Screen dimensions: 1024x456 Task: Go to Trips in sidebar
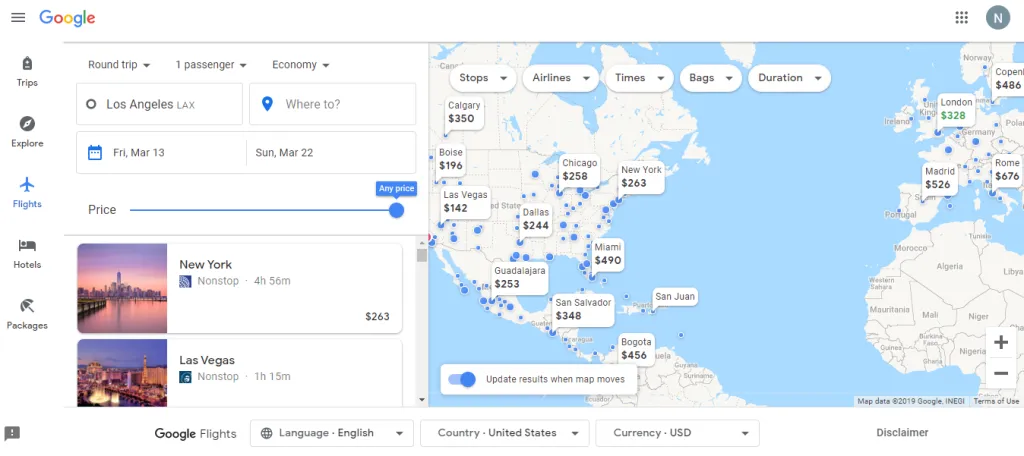(x=27, y=72)
